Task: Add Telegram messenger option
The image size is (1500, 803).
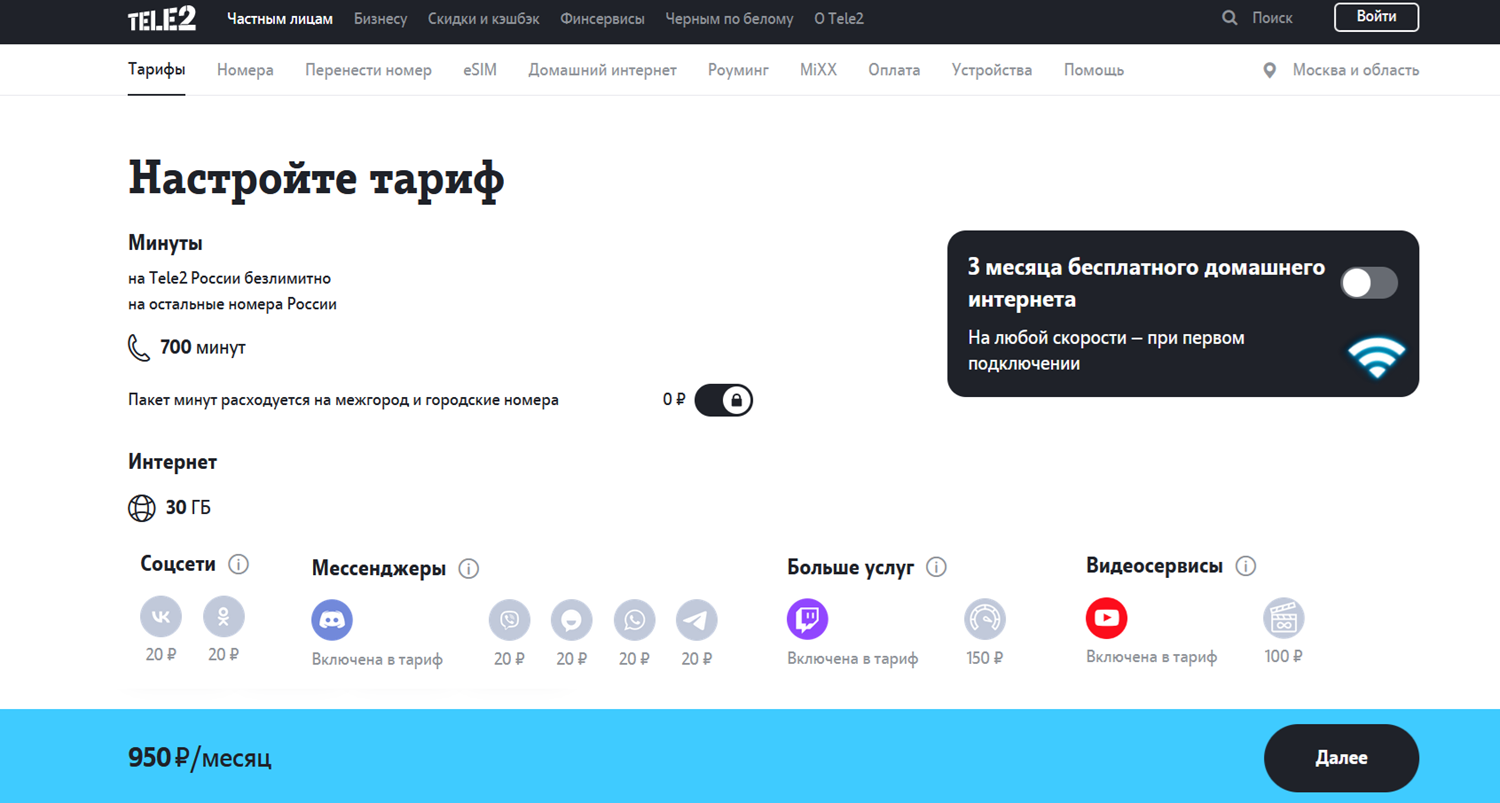Action: tap(697, 621)
